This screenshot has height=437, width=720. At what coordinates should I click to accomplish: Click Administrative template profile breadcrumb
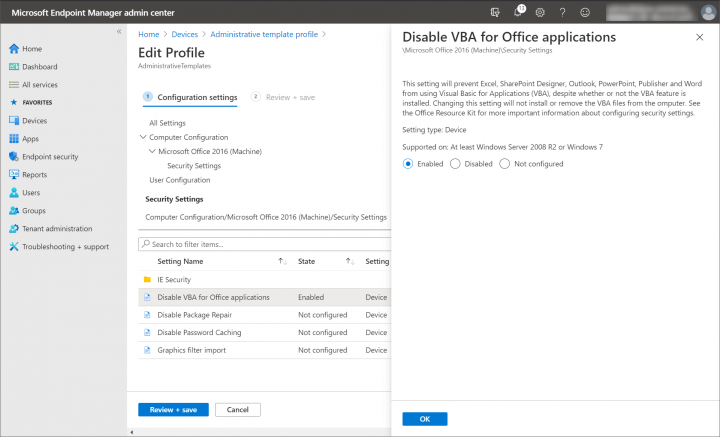(x=264, y=34)
